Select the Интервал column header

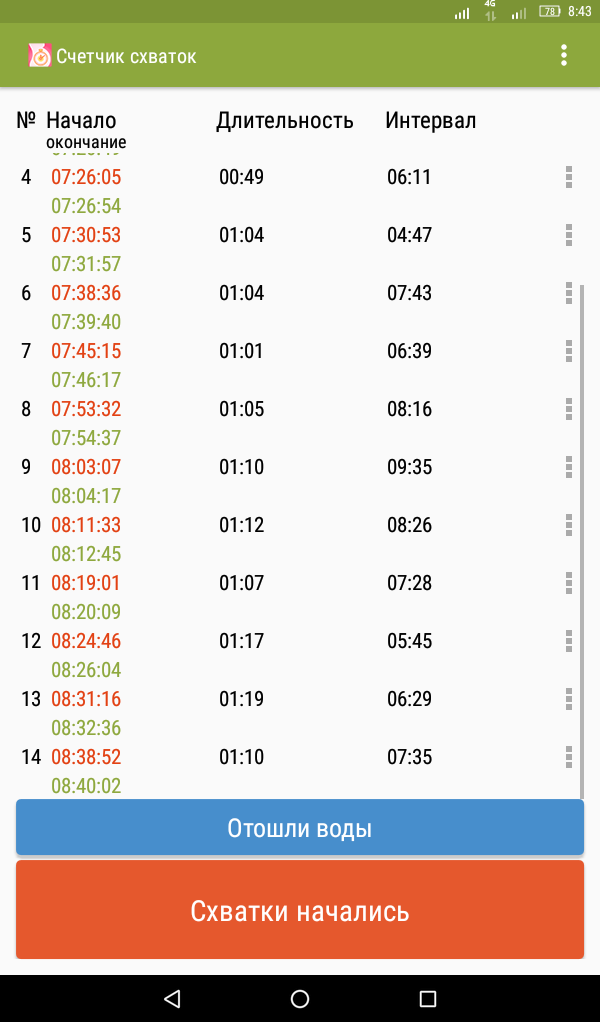[431, 121]
